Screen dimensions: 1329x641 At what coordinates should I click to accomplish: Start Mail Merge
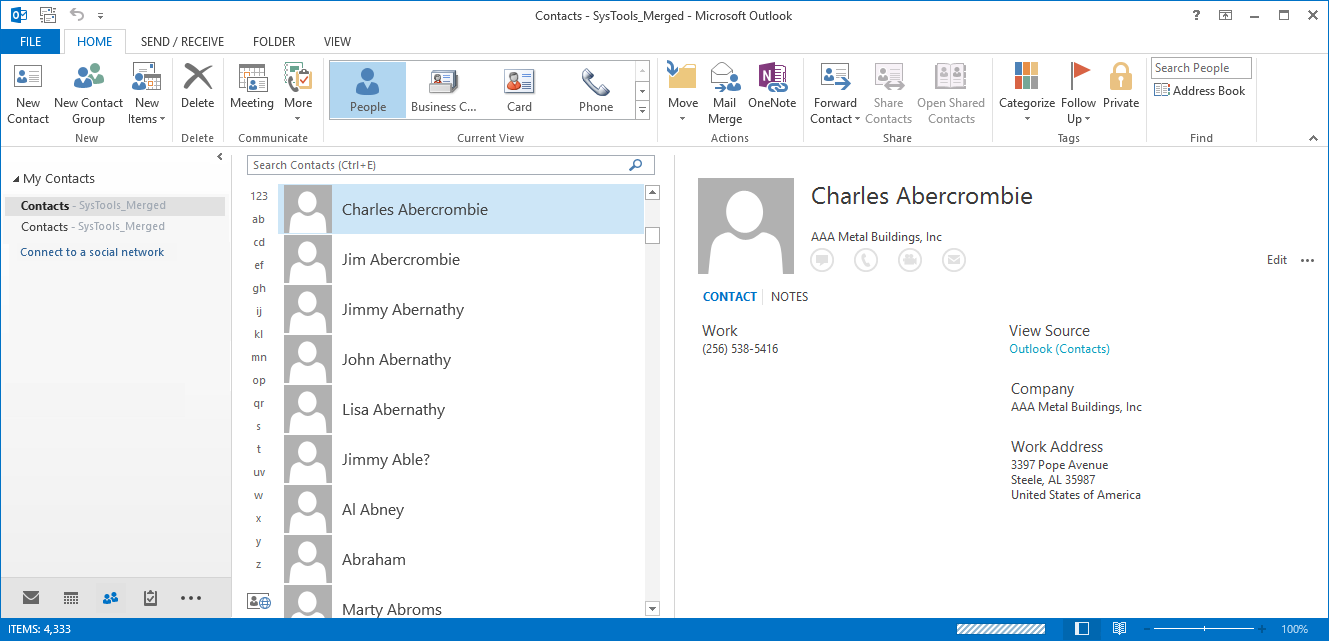(725, 94)
